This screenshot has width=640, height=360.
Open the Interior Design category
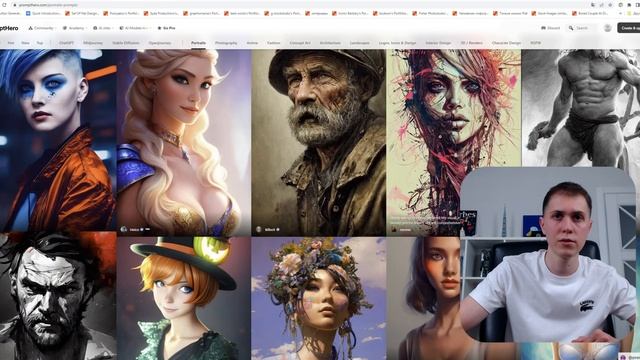[438, 43]
